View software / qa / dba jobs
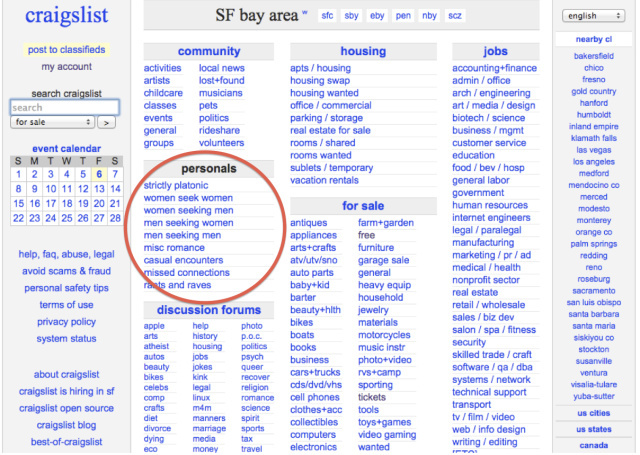This screenshot has height=455, width=640. click(x=491, y=366)
